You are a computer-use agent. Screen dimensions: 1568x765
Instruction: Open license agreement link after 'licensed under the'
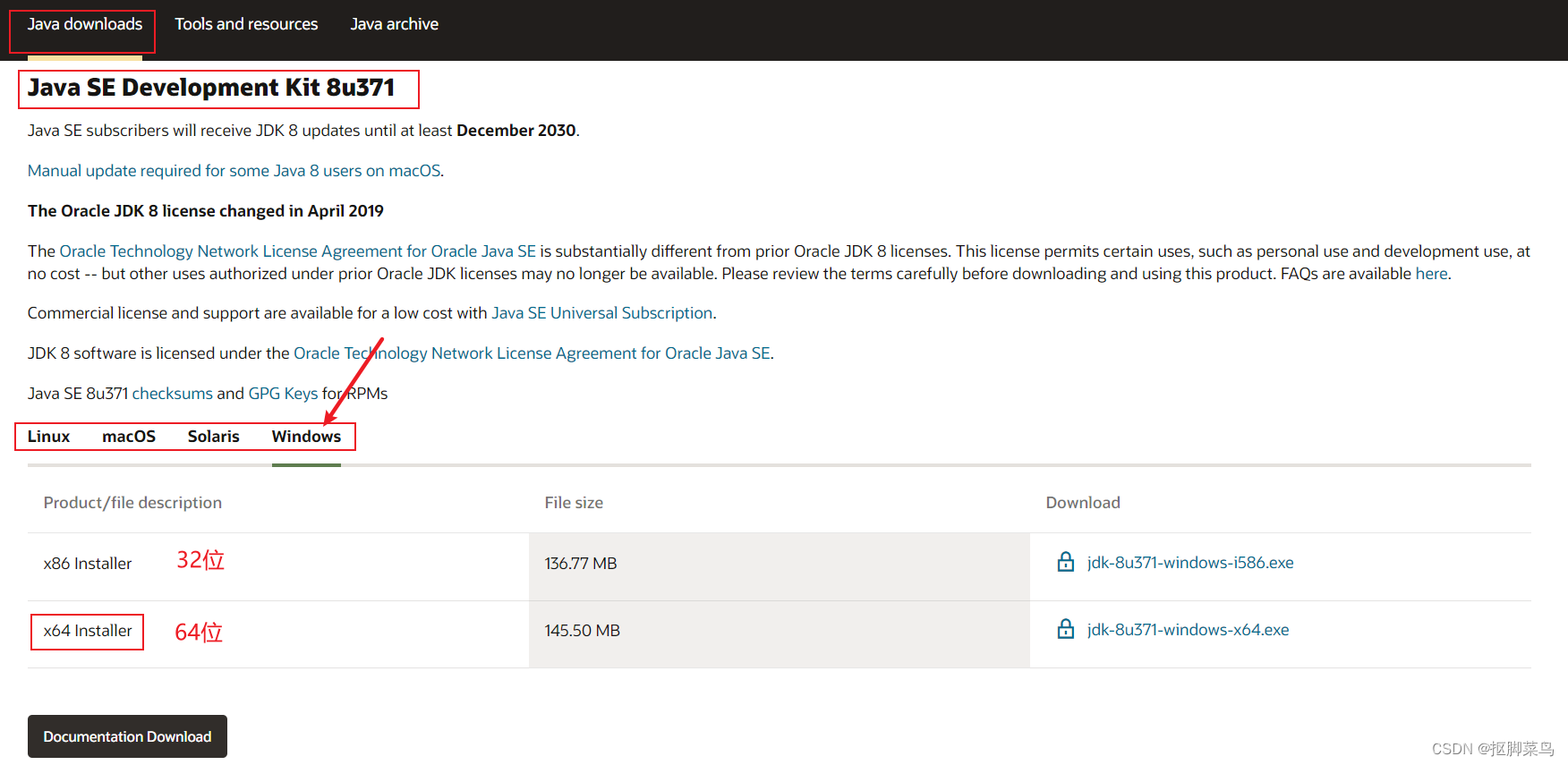click(532, 353)
